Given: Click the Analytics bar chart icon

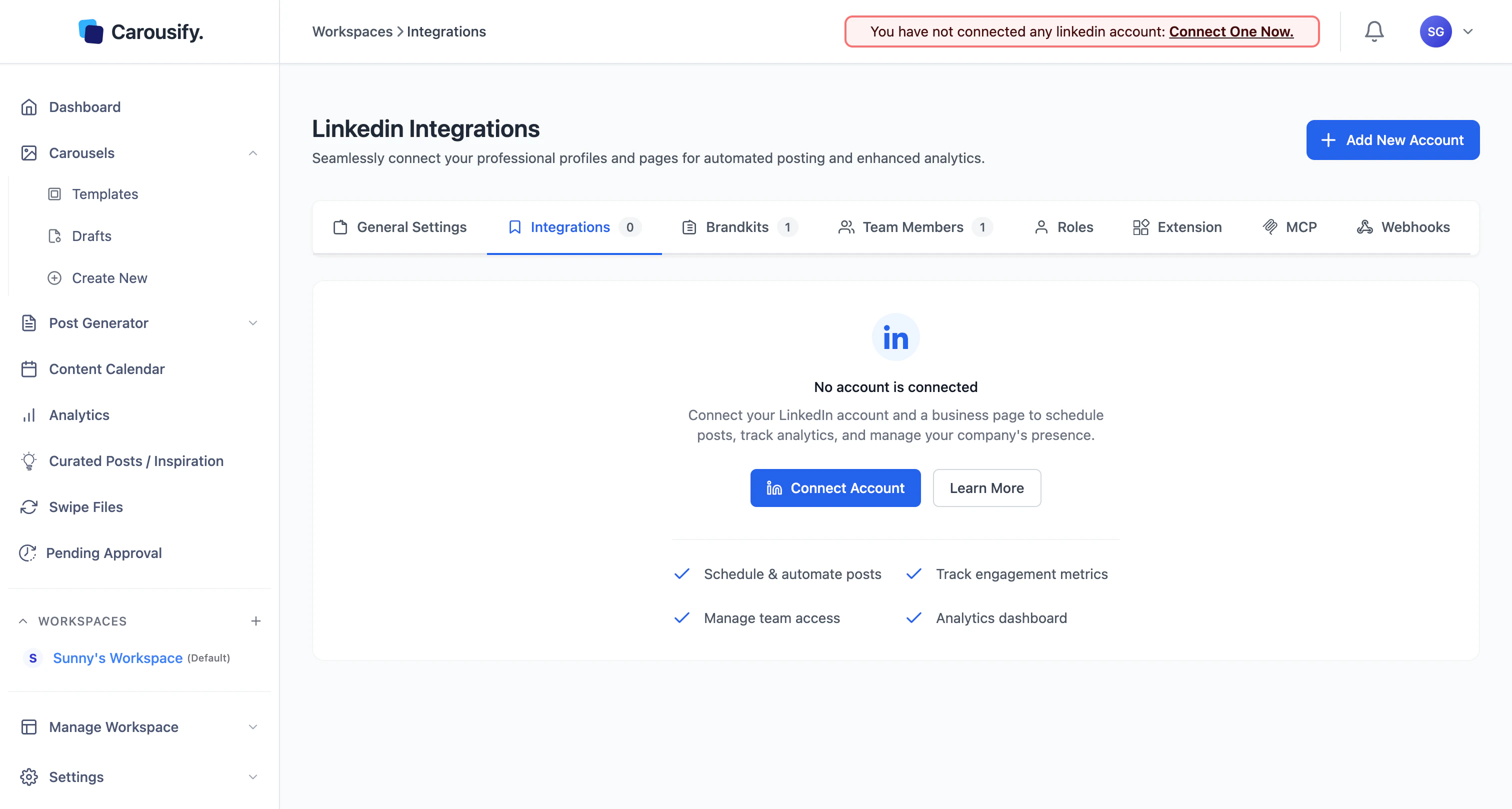Looking at the screenshot, I should [x=29, y=415].
